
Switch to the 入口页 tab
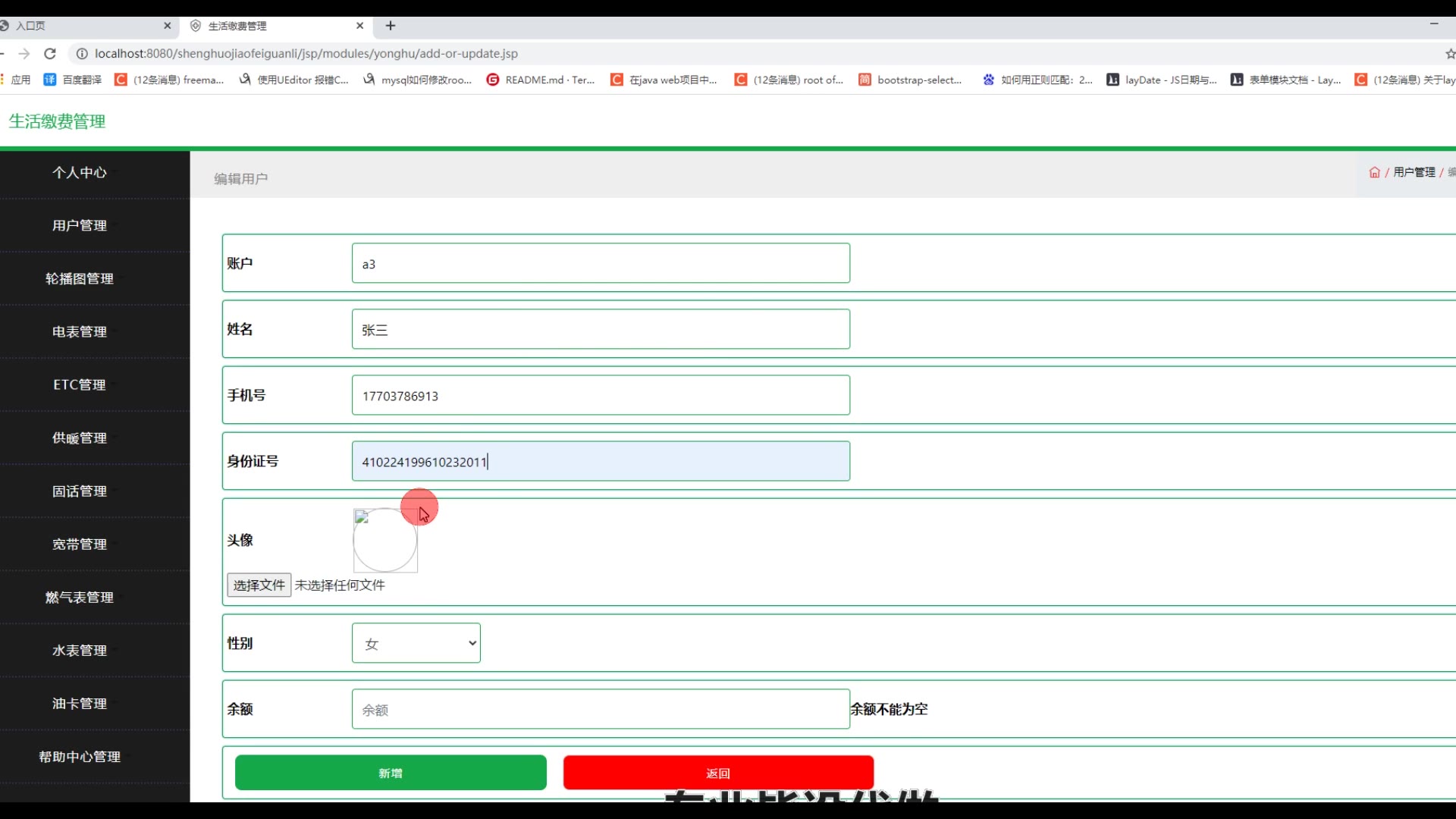coord(83,26)
